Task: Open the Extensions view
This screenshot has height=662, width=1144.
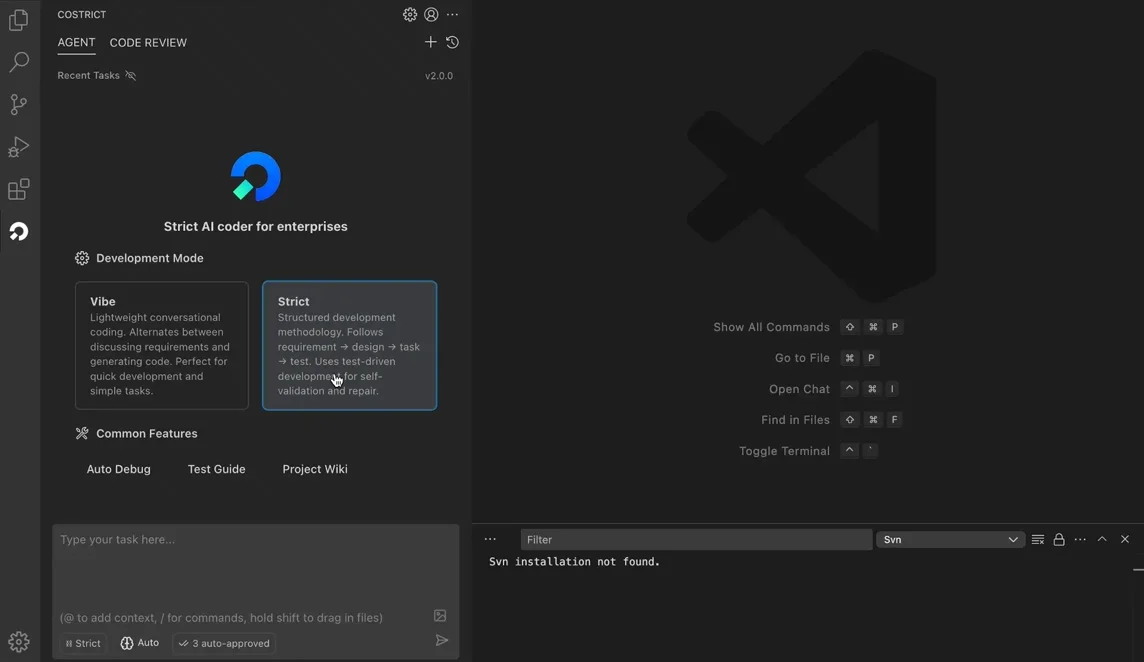Action: [x=19, y=189]
